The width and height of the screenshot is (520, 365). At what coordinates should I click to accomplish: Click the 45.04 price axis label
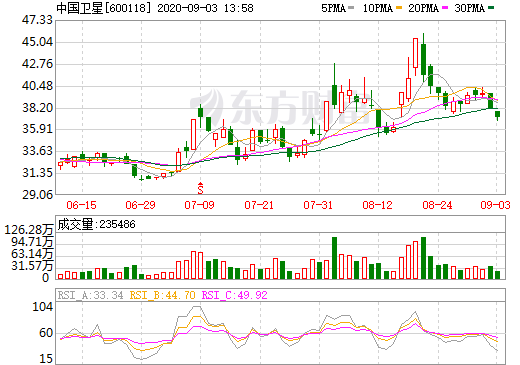coord(37,42)
